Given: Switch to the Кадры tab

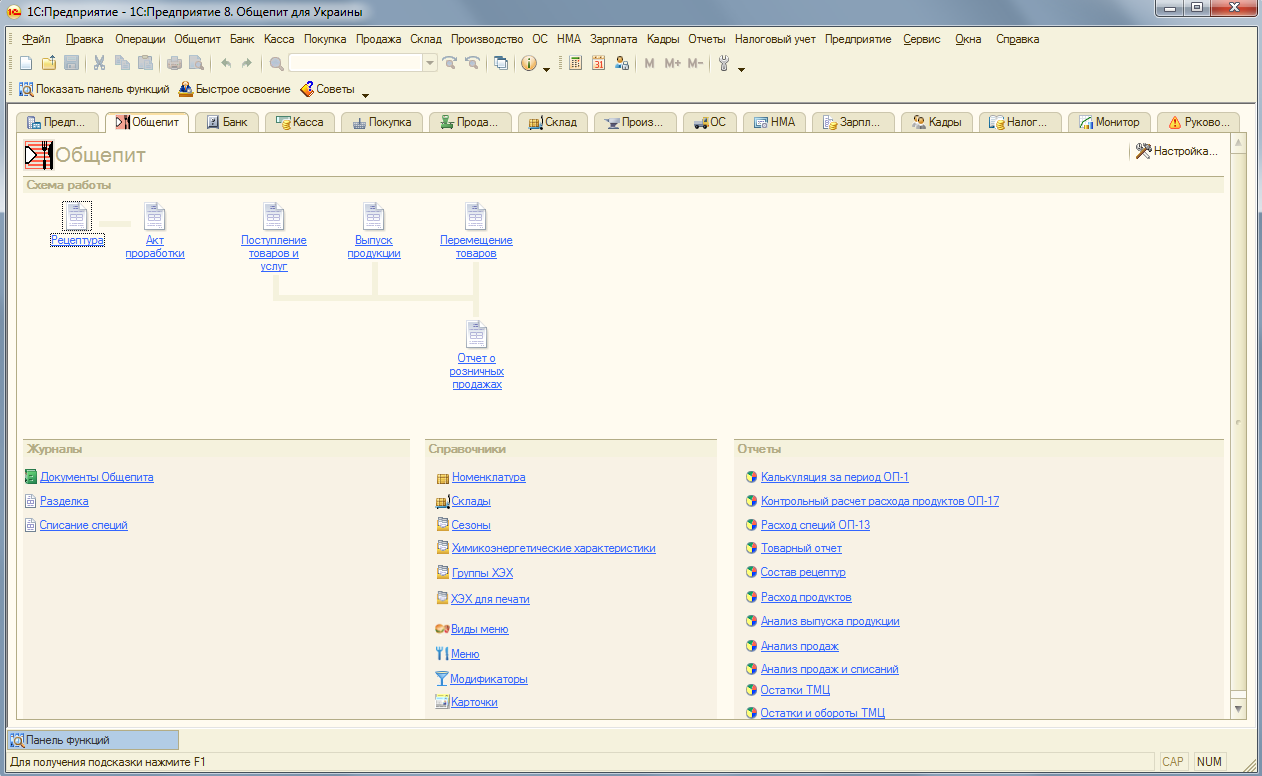Looking at the screenshot, I should 937,122.
